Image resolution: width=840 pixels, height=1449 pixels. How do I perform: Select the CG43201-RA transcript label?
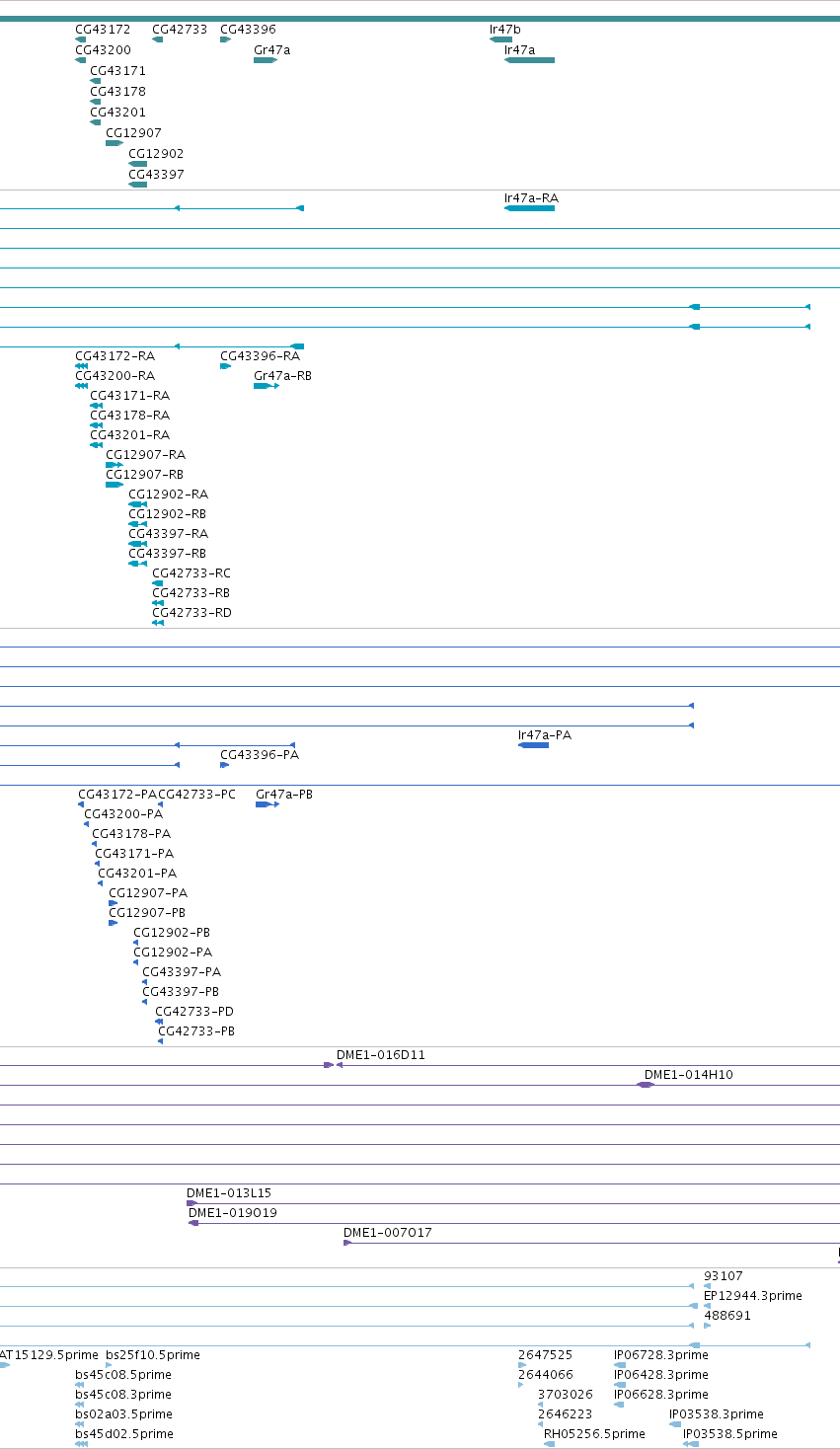point(129,435)
